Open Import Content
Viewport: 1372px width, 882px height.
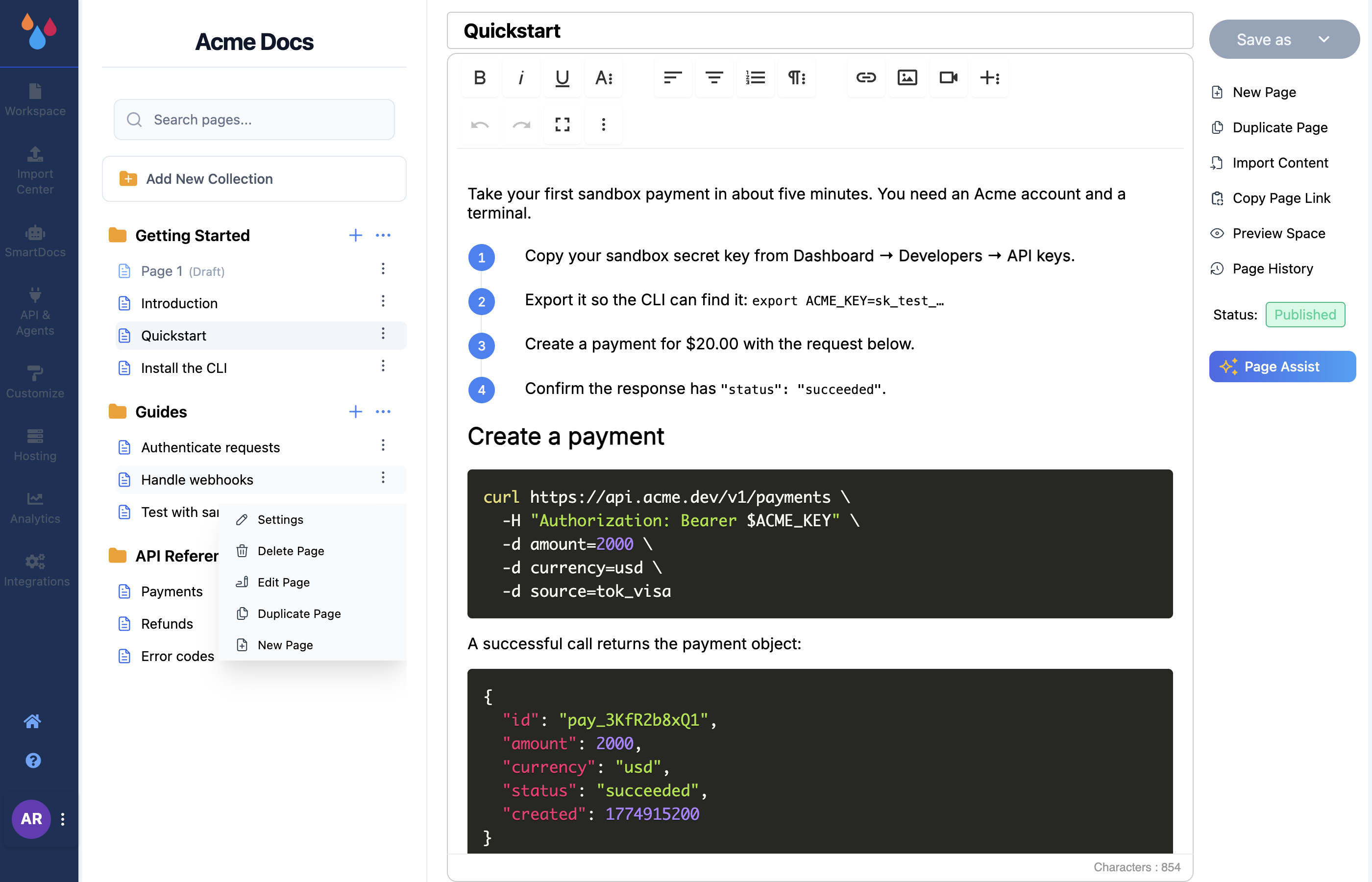click(1270, 163)
